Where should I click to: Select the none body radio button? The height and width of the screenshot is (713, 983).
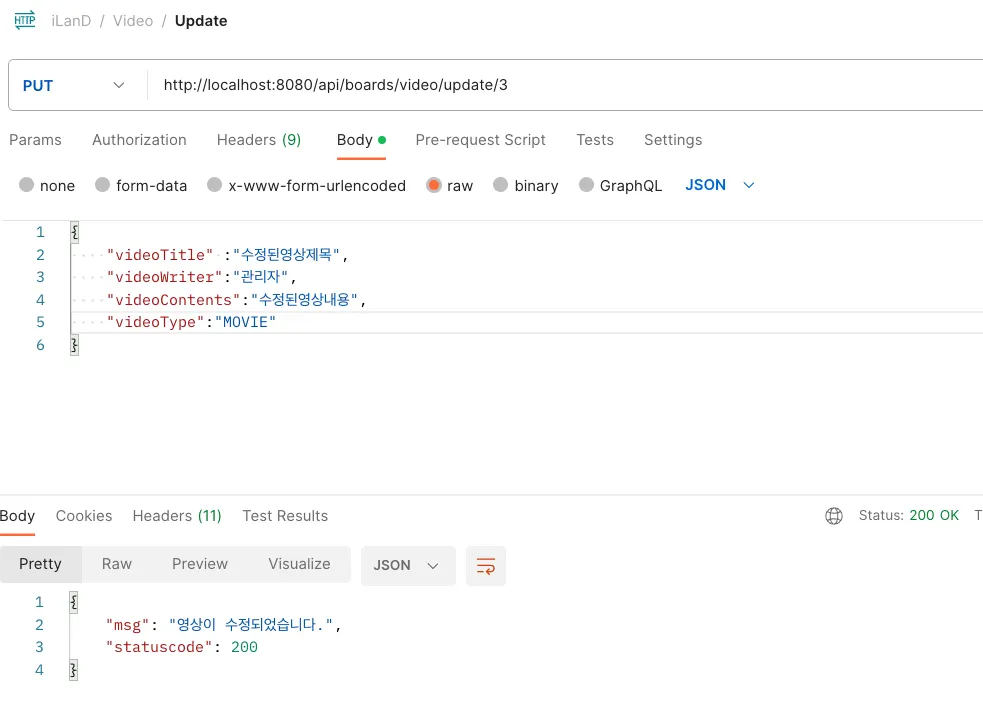27,185
